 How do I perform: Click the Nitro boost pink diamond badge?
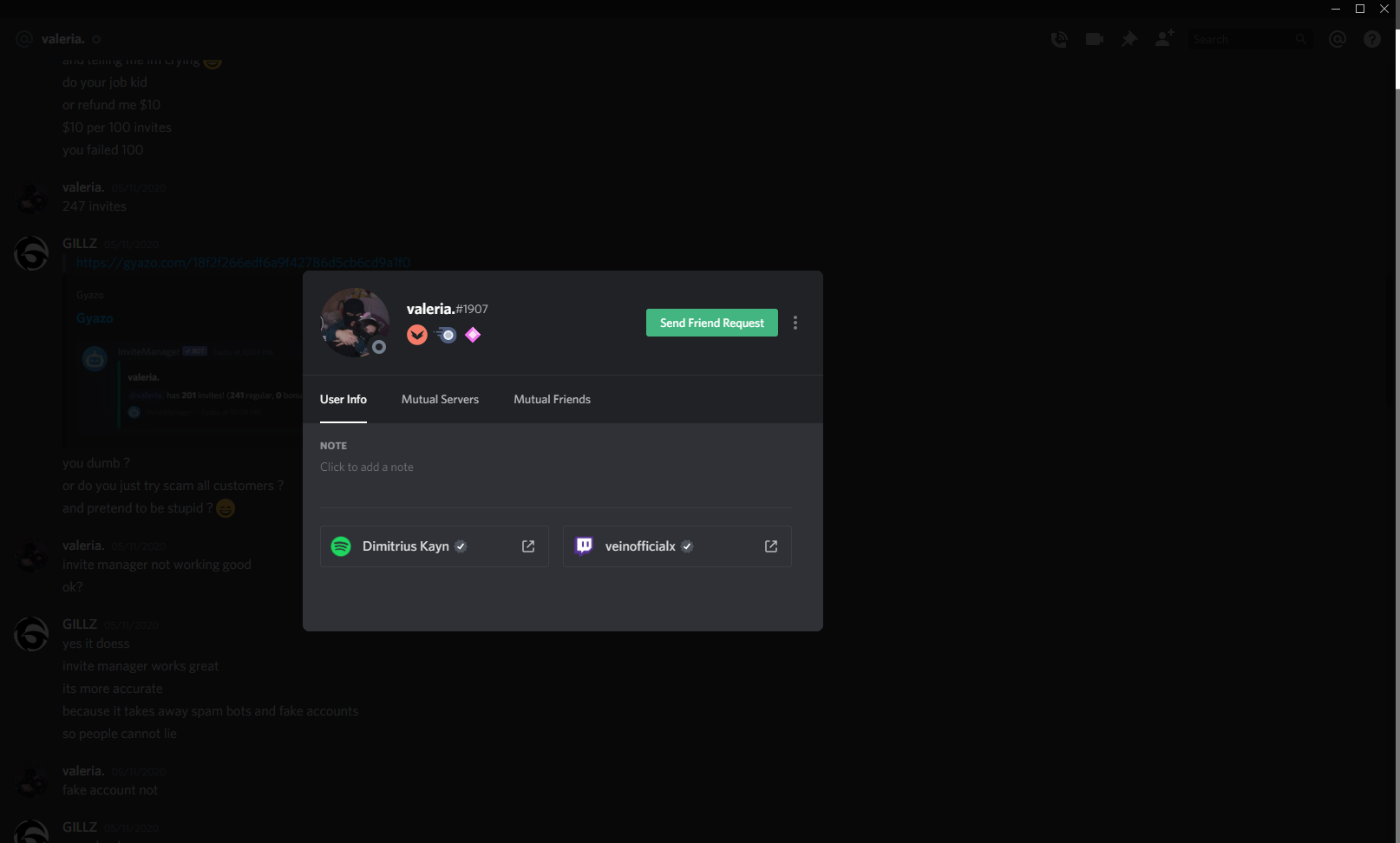click(x=473, y=335)
